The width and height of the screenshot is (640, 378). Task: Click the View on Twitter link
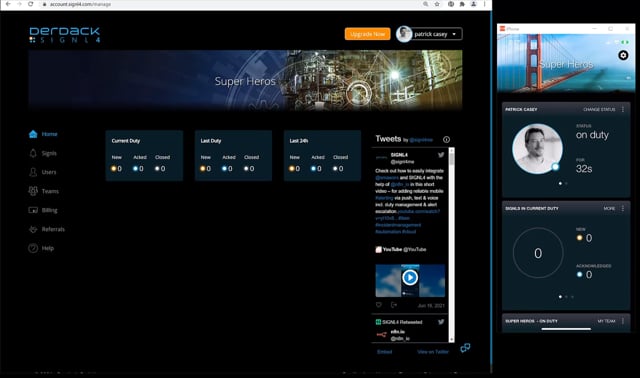tap(433, 351)
